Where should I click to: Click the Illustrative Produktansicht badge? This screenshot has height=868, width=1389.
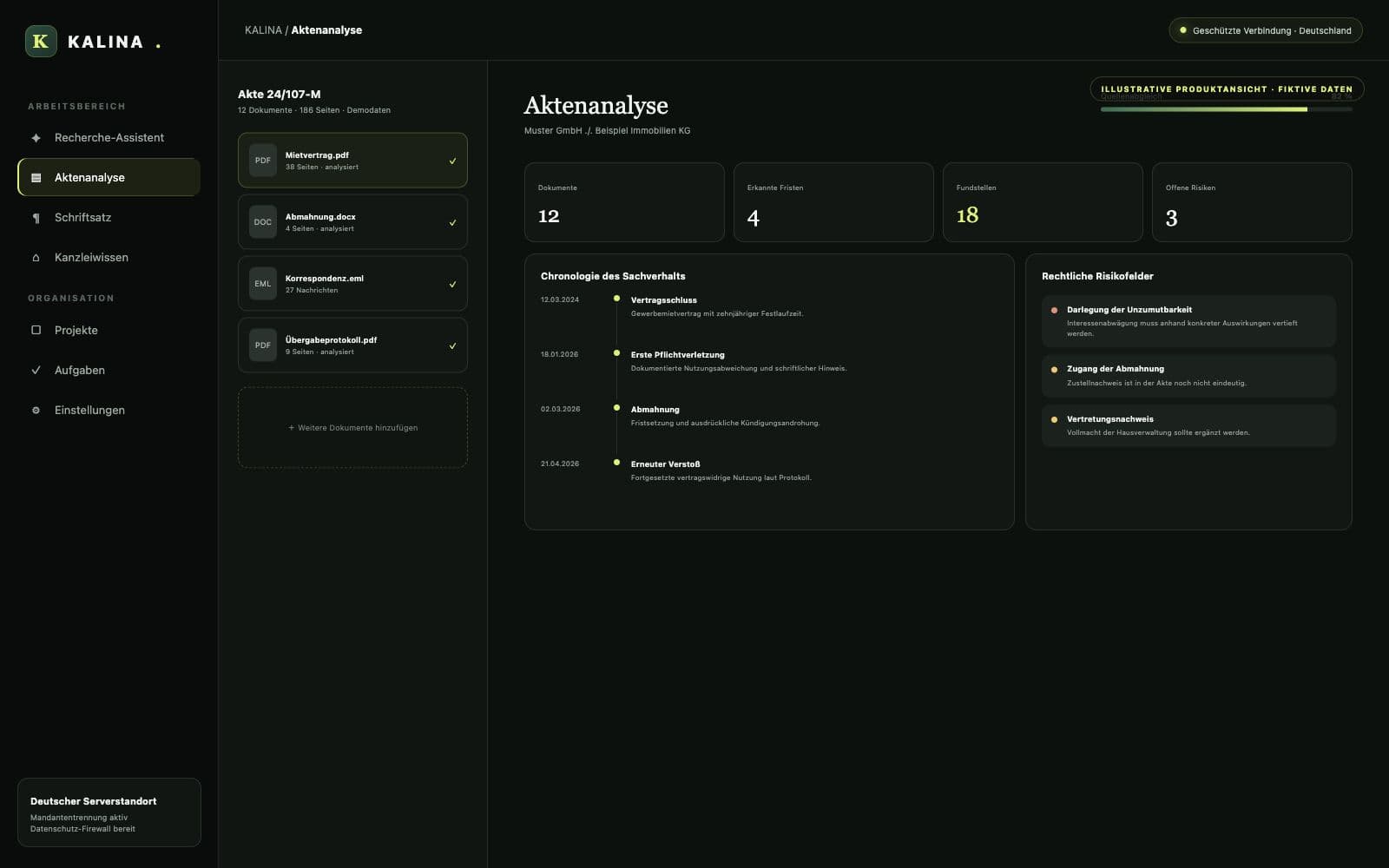tap(1227, 89)
